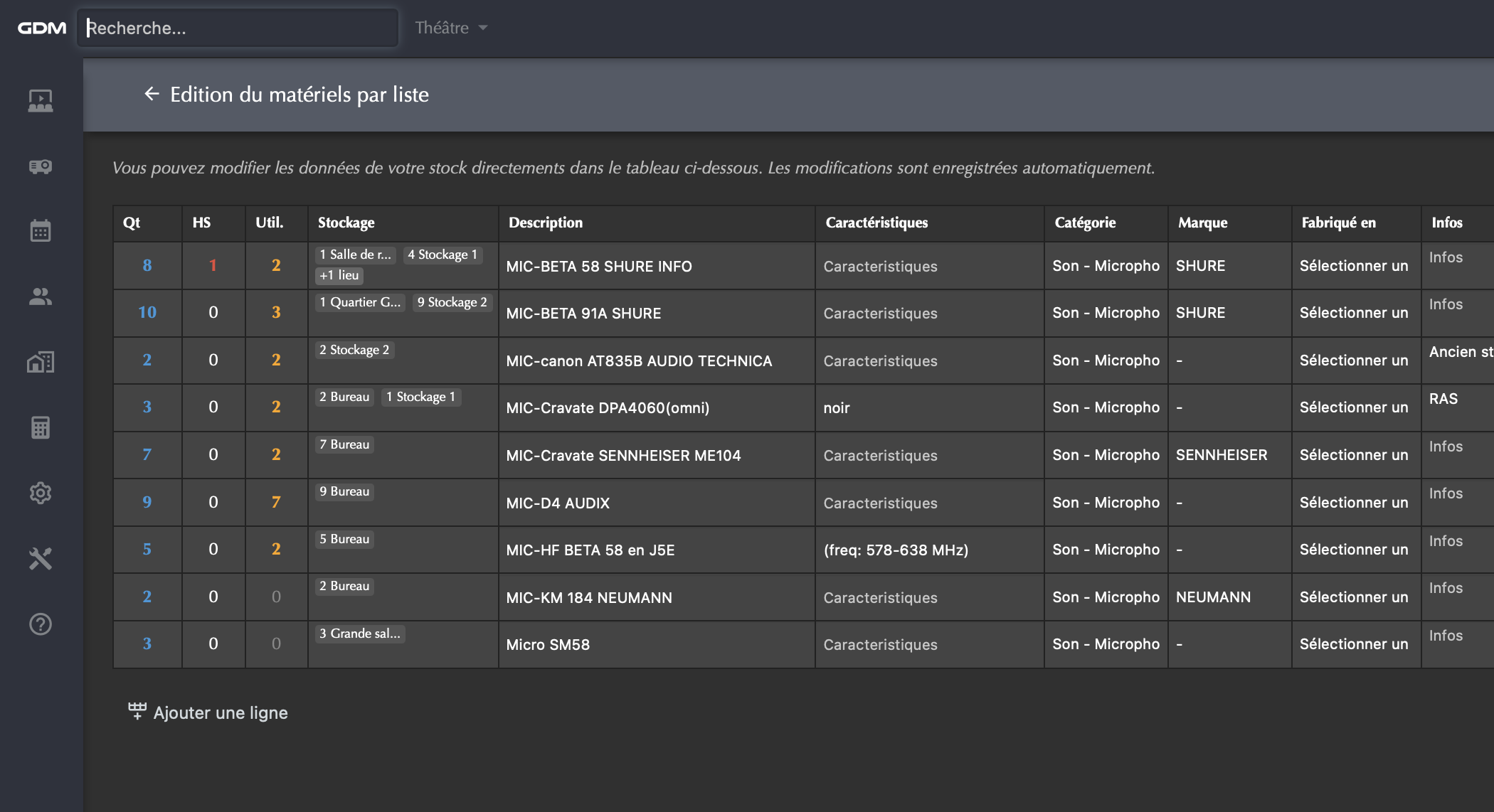Open the presentation screen sidebar icon
The height and width of the screenshot is (812, 1494).
(x=41, y=100)
